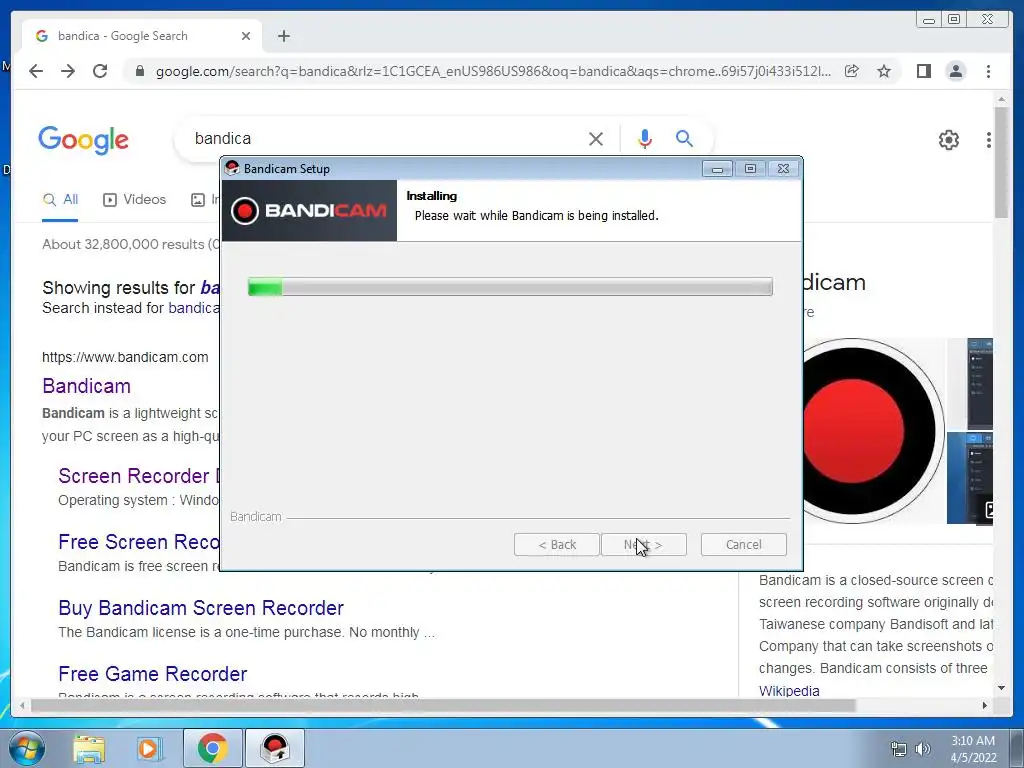
Task: Click Chrome forward navigation arrow
Action: [68, 71]
